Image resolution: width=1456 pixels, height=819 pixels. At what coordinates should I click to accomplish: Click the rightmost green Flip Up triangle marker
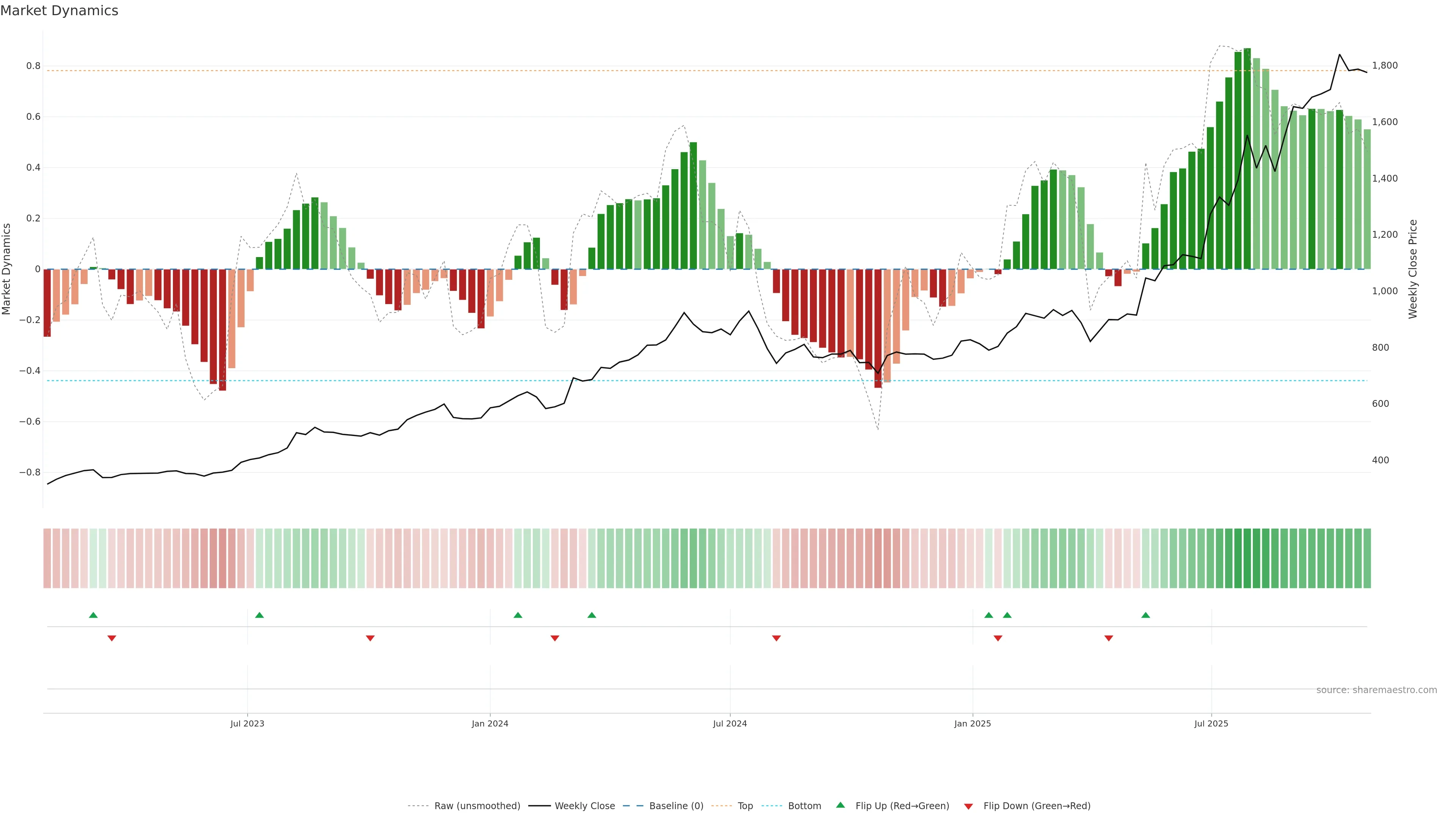1145,615
